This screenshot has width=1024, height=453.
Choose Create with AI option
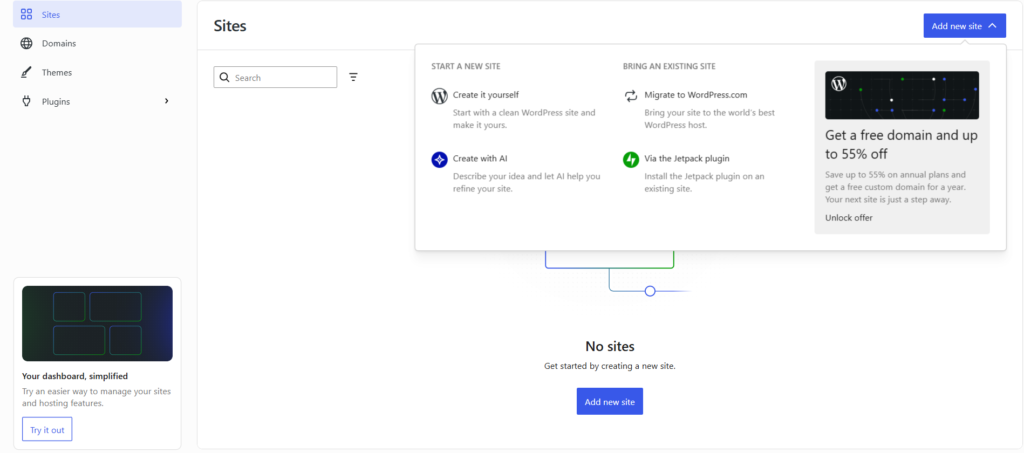pyautogui.click(x=480, y=158)
